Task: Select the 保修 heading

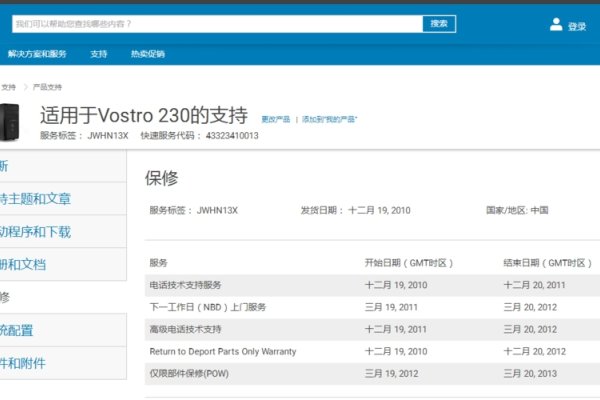Action: coord(161,178)
